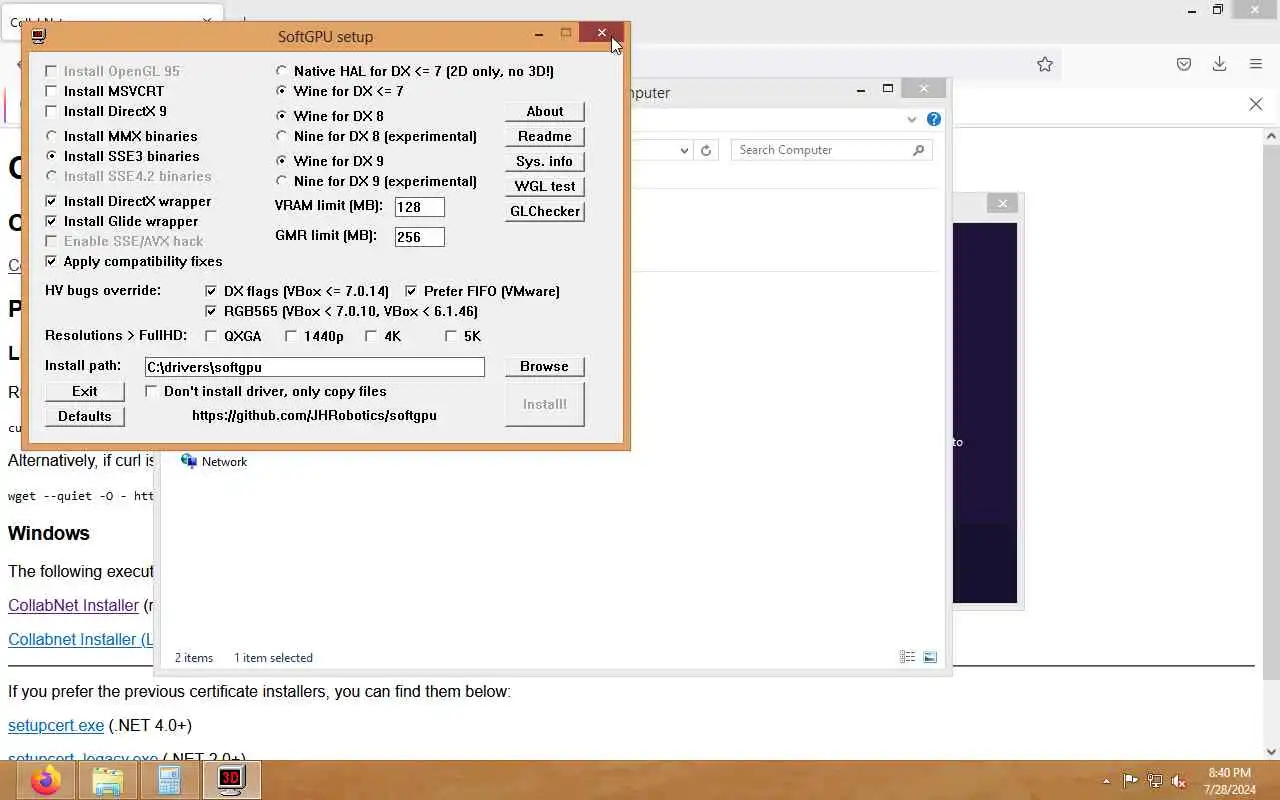
Task: Open the CollabNet Installer link
Action: tap(73, 605)
